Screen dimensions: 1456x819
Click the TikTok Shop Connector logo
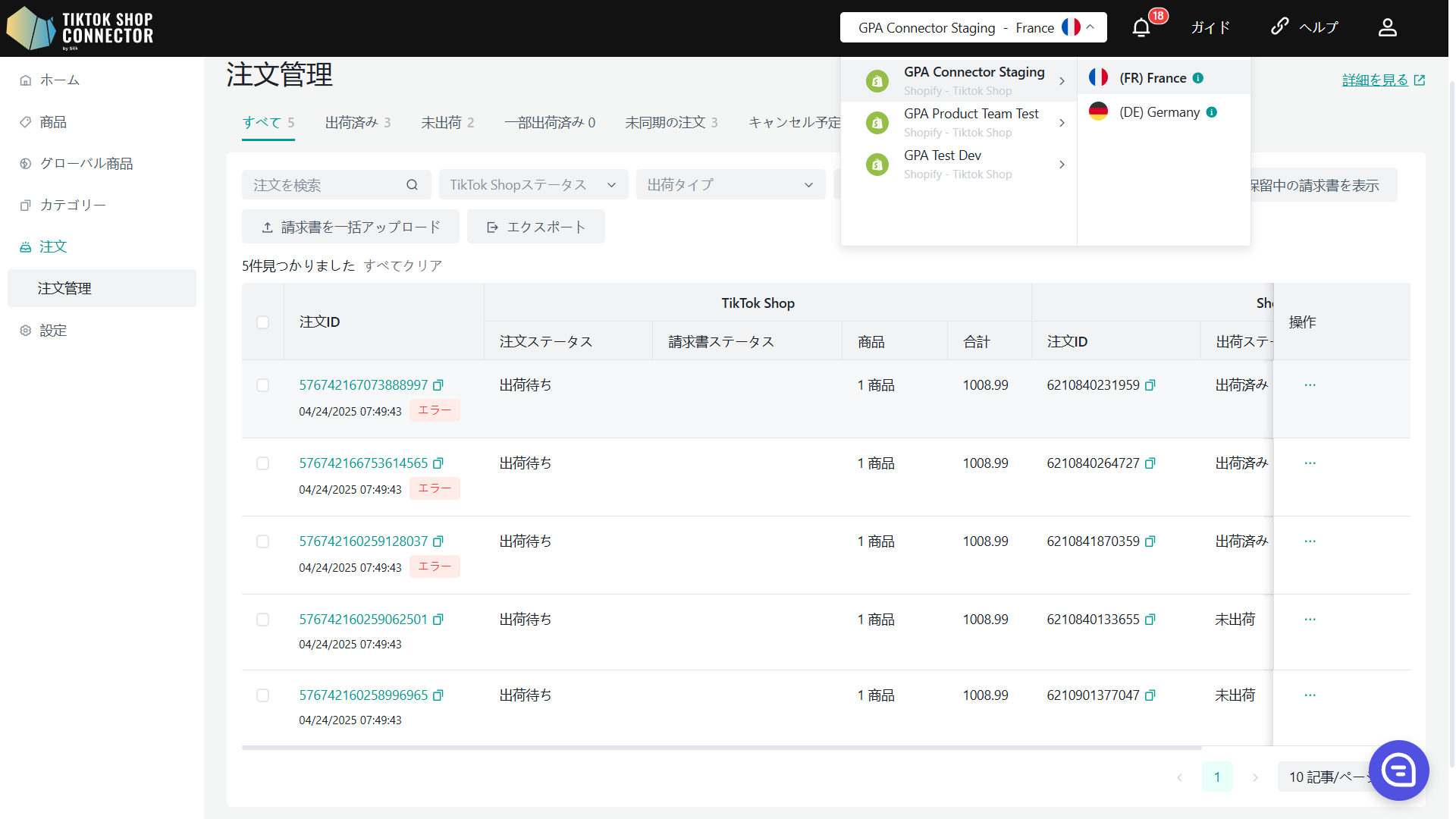click(80, 28)
